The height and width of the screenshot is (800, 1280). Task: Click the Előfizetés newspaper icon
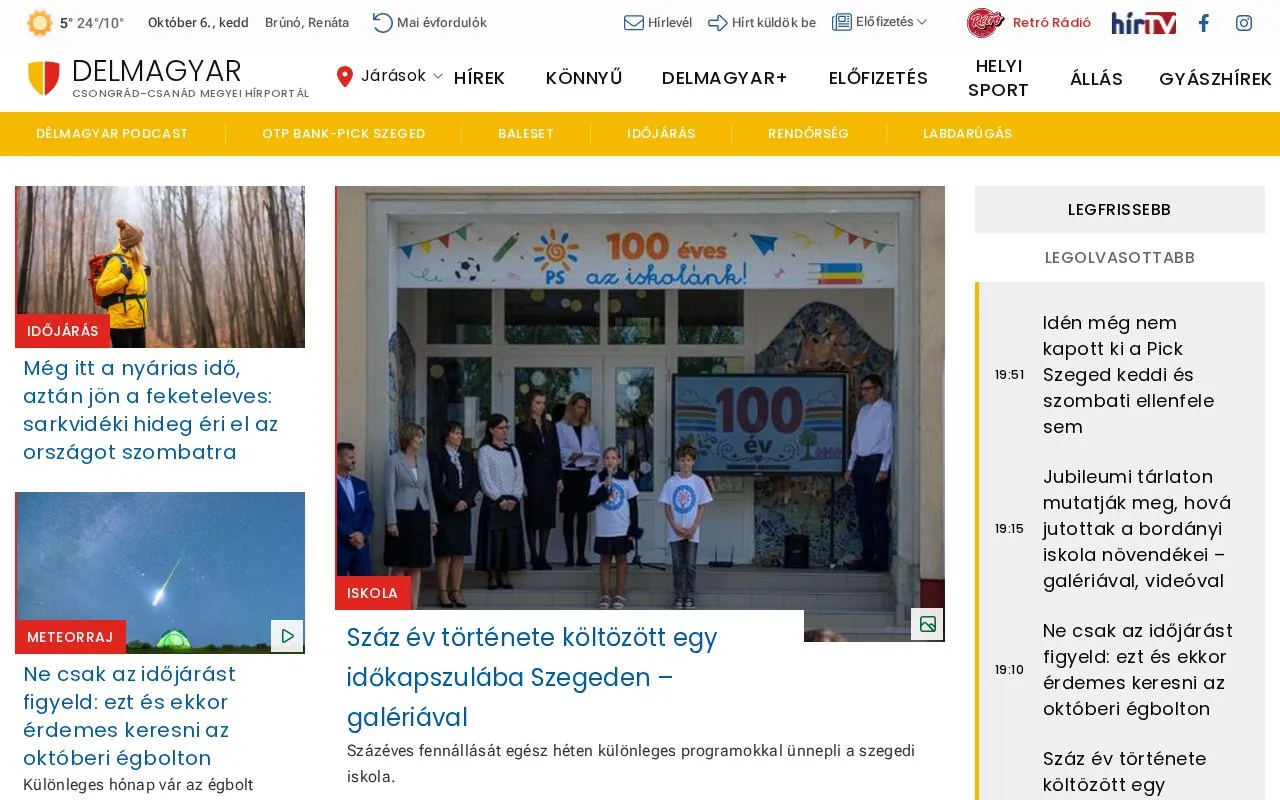tap(842, 22)
